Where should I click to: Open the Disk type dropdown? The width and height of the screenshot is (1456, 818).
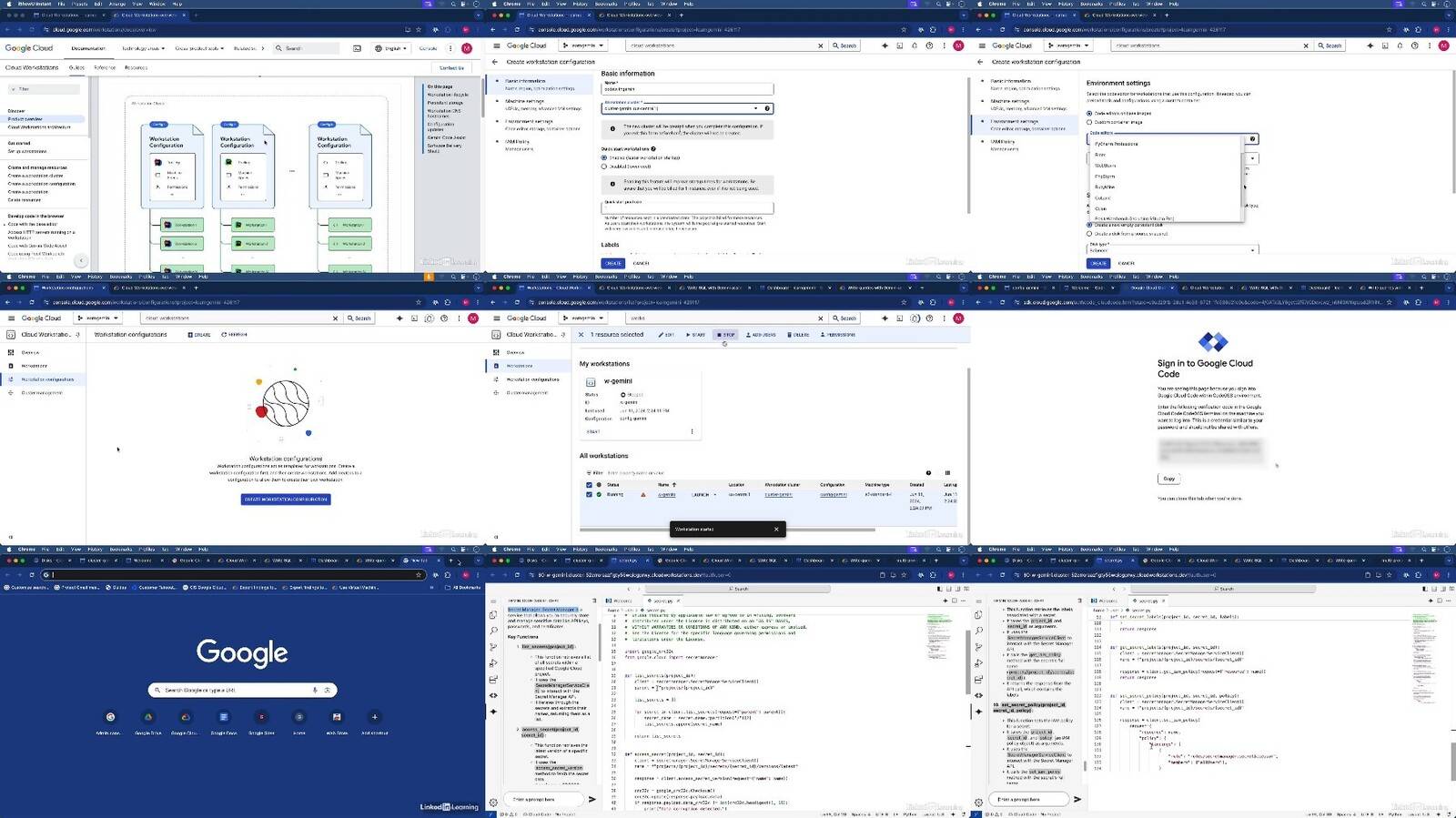(1172, 248)
